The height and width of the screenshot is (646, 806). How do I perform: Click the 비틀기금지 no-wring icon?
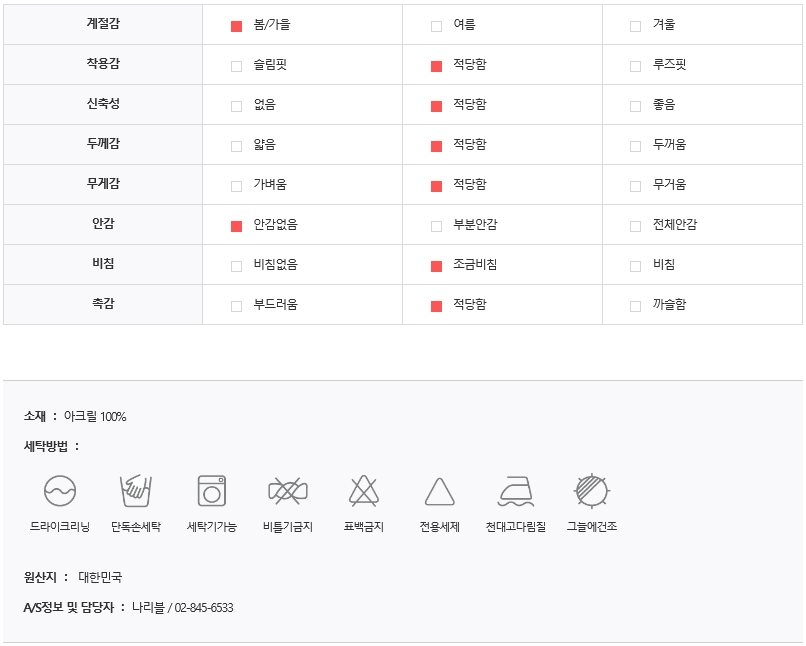coord(288,491)
